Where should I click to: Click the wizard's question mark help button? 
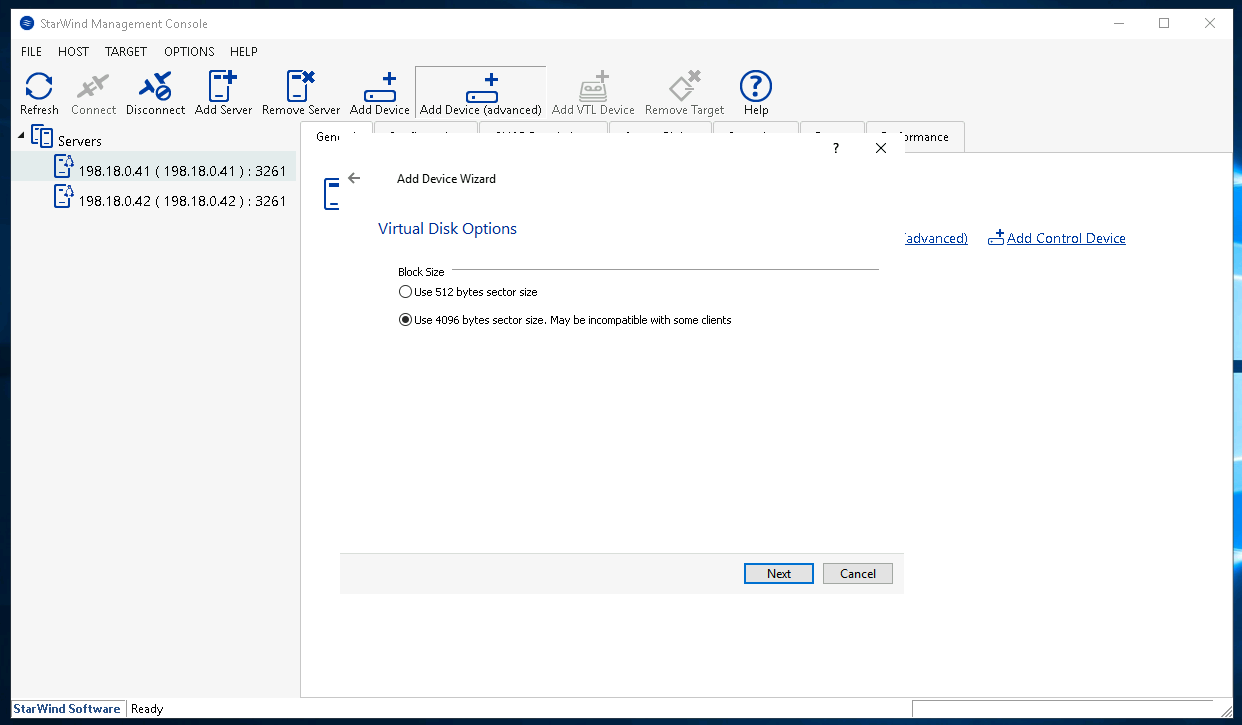836,148
